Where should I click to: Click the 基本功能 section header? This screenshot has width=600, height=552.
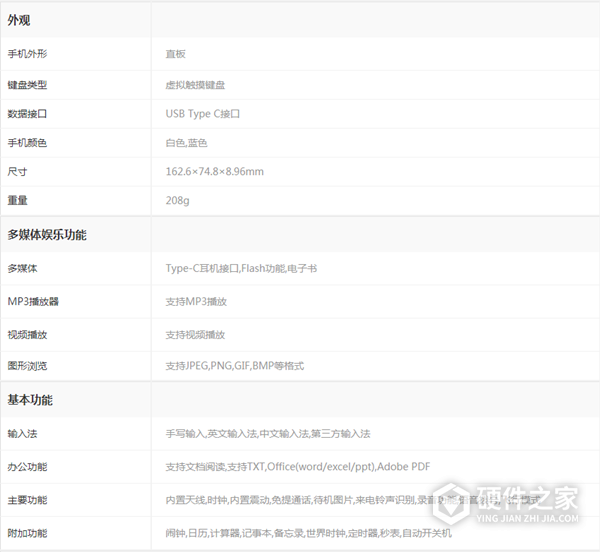tap(30, 400)
